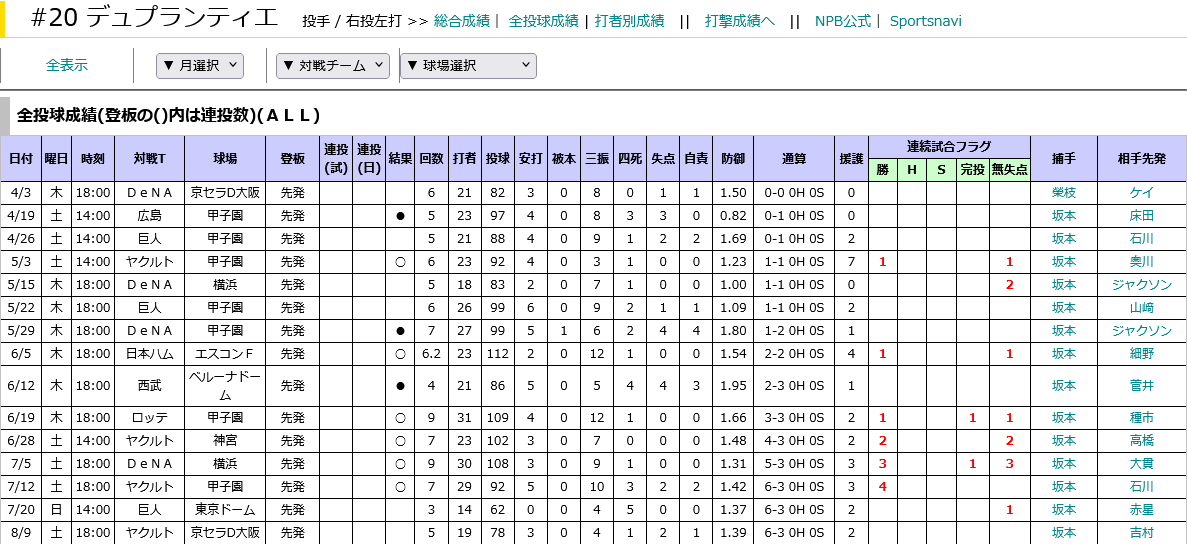The width and height of the screenshot is (1187, 544).
Task: Open the 打撃成績へ link
Action: click(x=739, y=21)
